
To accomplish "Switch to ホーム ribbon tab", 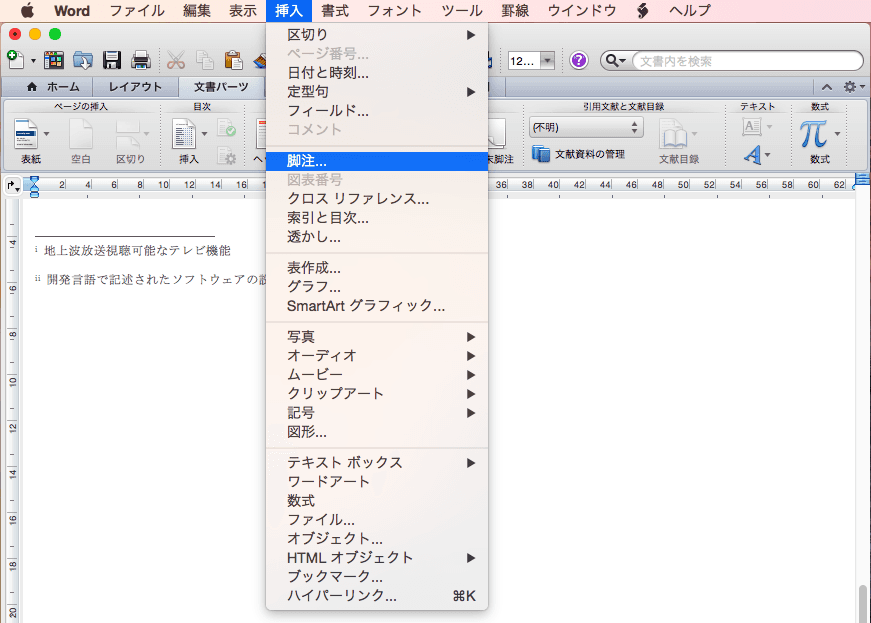I will click(x=53, y=87).
